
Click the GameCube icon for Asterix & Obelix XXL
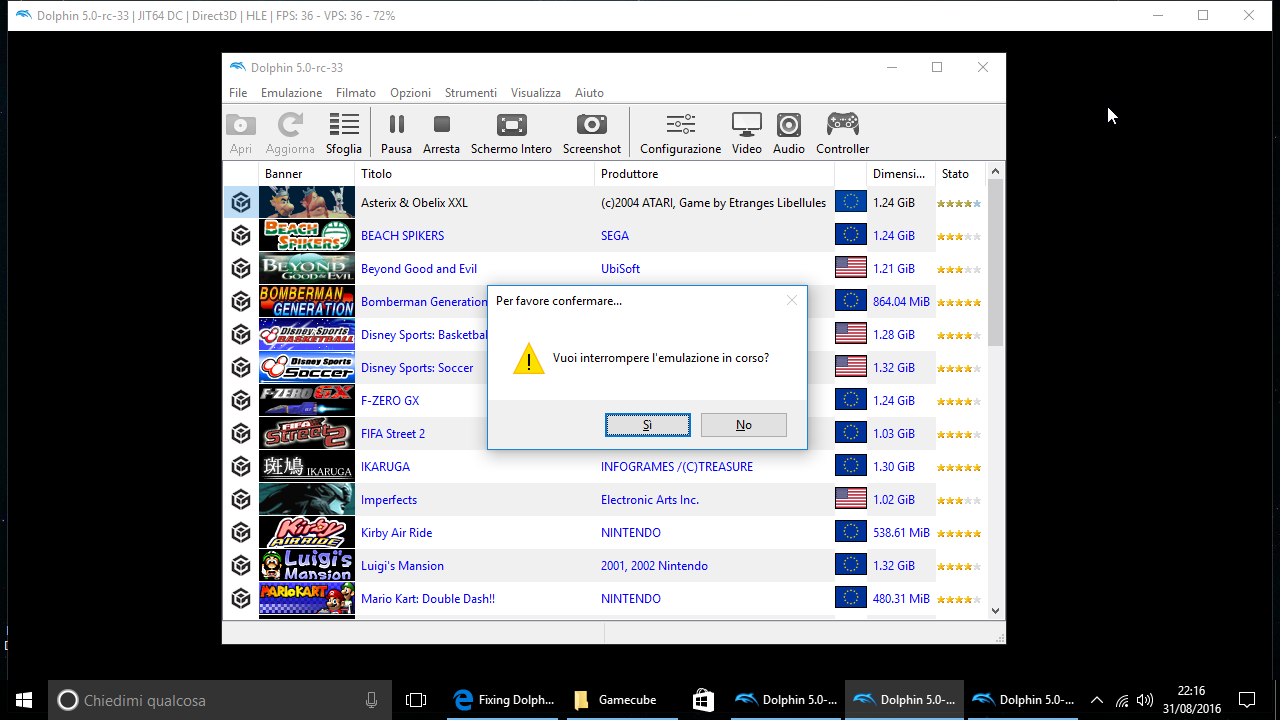point(241,203)
